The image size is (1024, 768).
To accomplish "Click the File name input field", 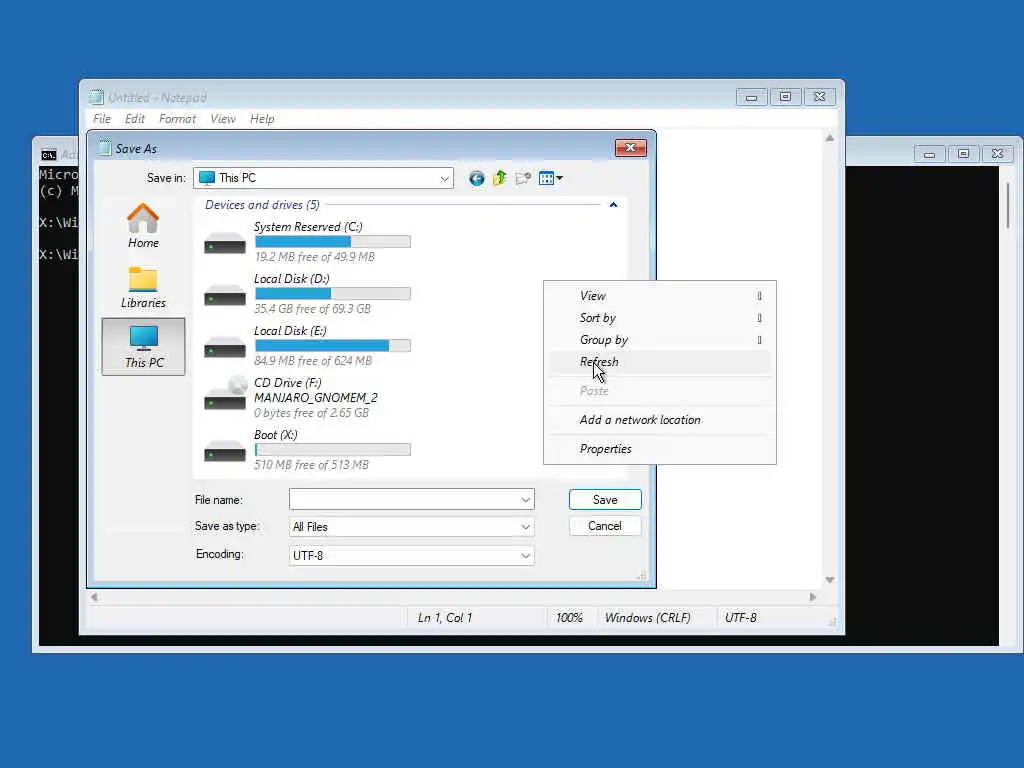I will tap(404, 500).
